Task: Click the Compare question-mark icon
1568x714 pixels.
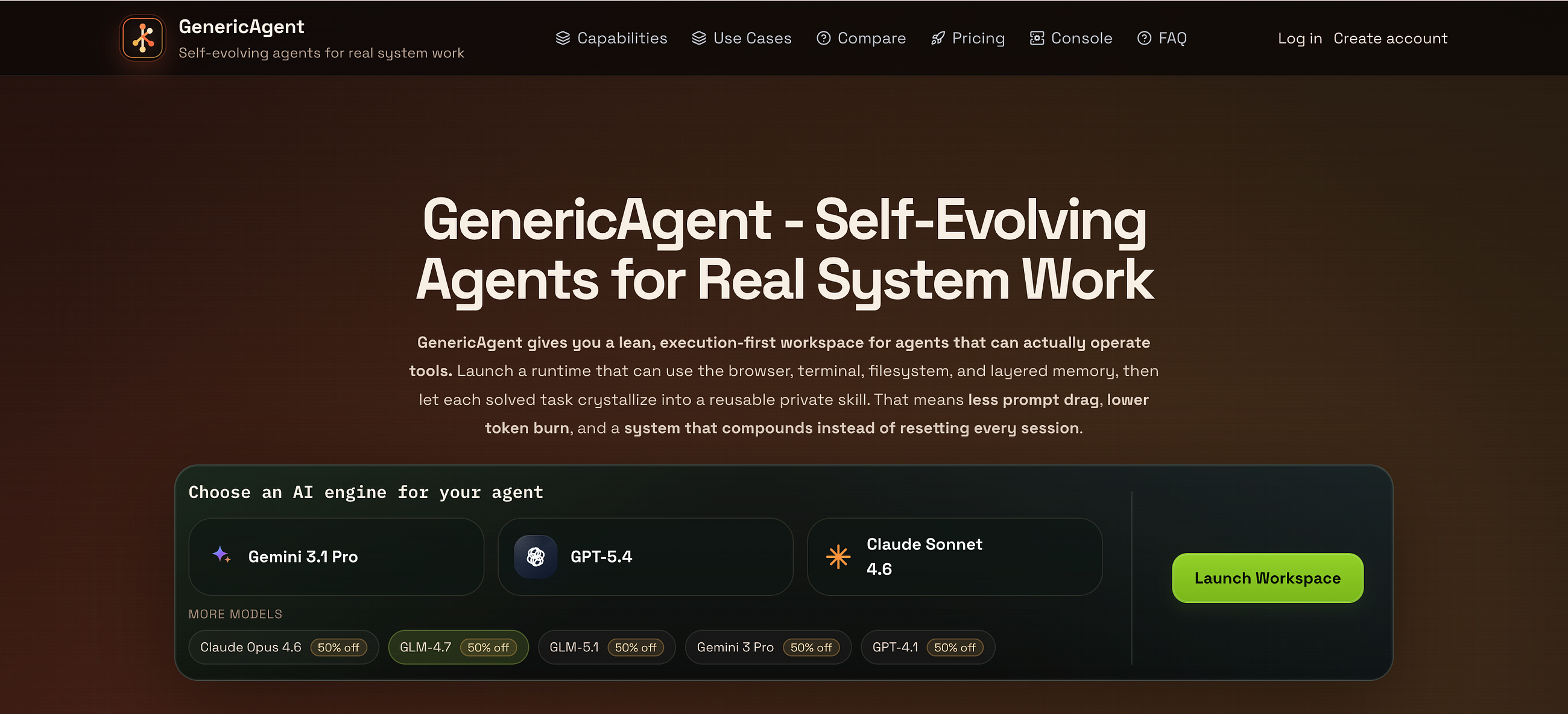Action: [824, 39]
